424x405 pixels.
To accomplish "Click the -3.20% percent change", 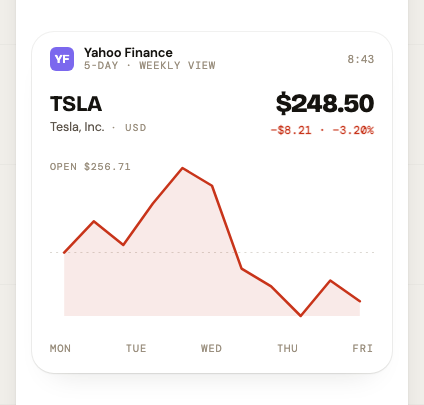I will (353, 130).
